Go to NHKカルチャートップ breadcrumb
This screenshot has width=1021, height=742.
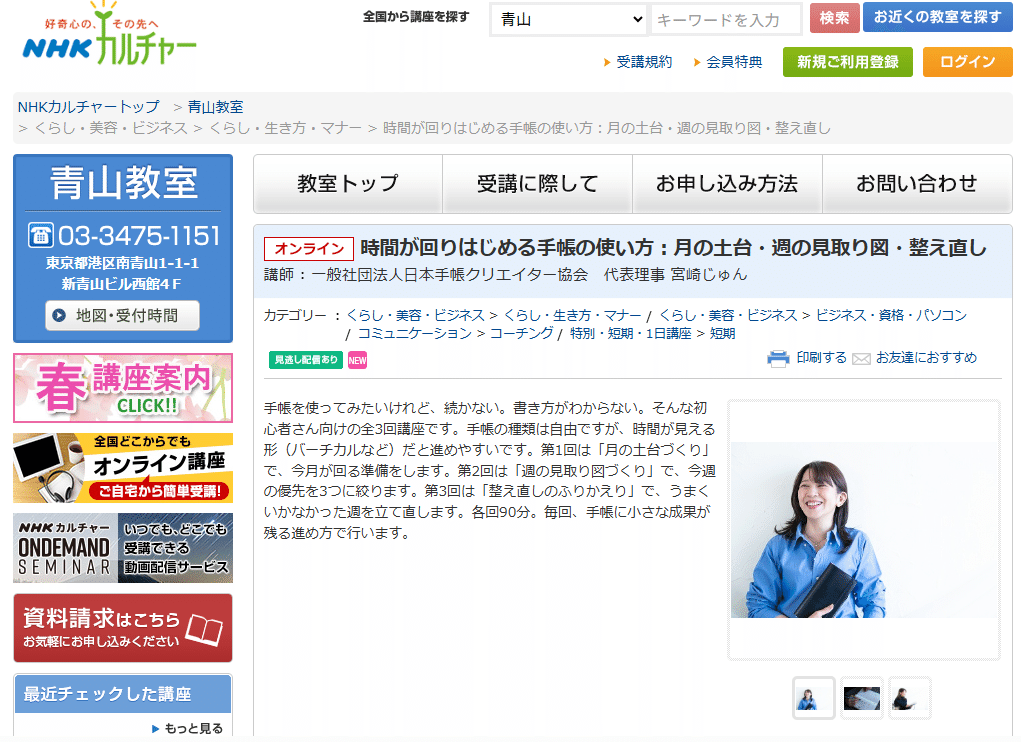pyautogui.click(x=89, y=107)
